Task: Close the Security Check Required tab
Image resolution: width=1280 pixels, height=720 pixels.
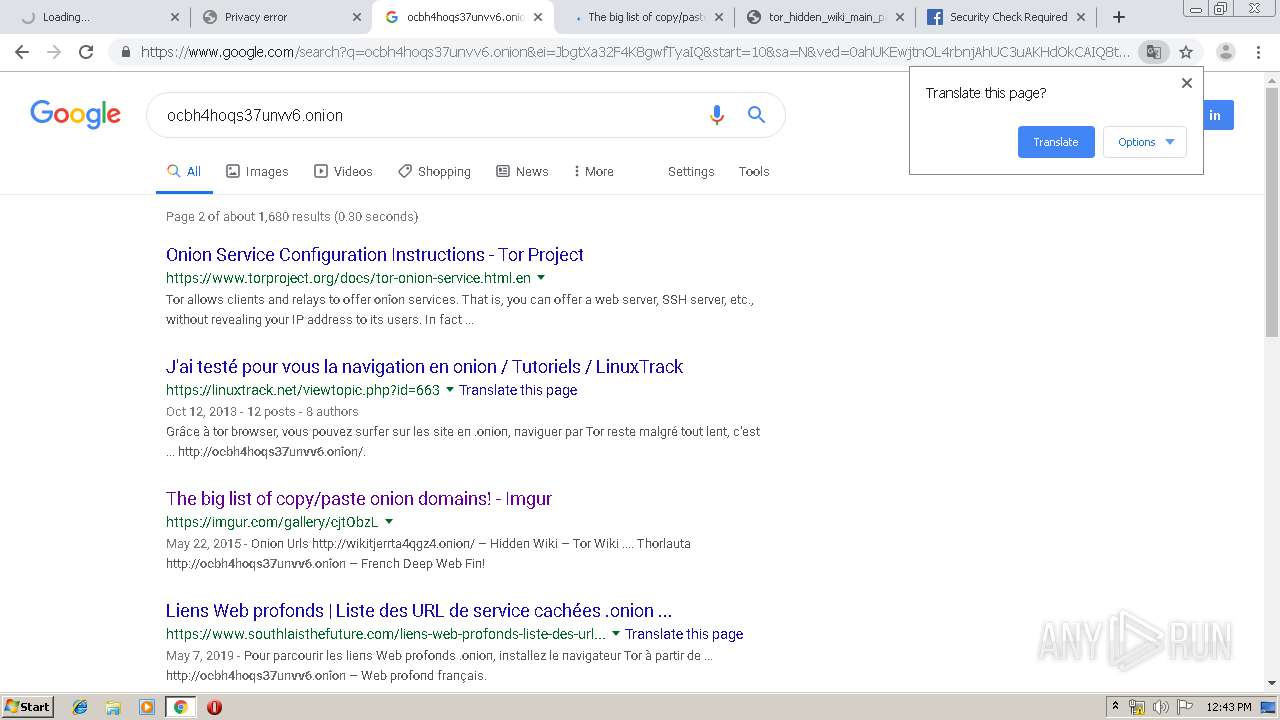Action: coord(1080,17)
